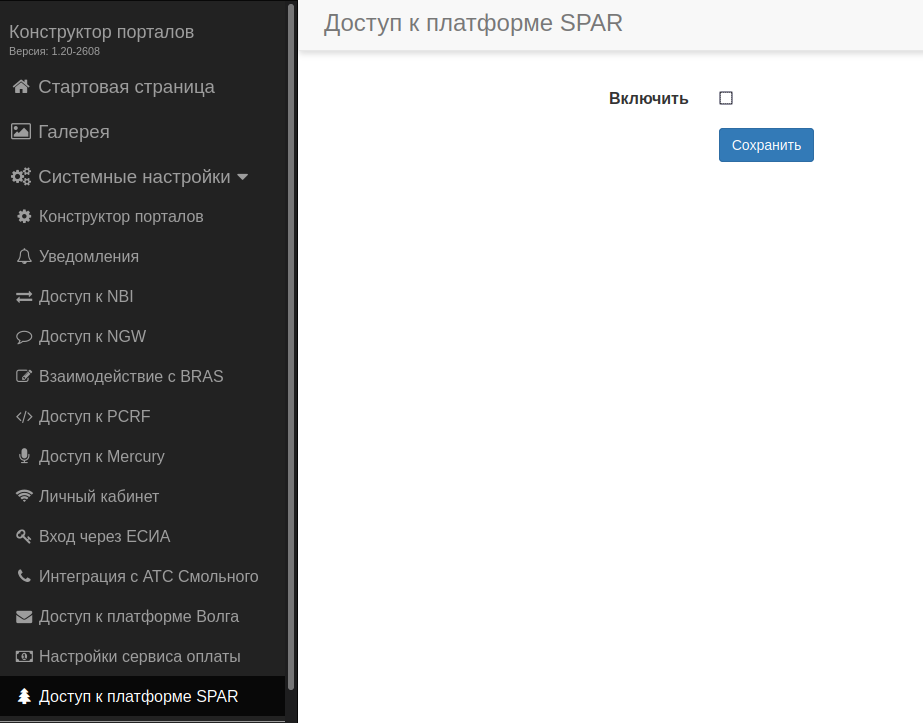Click the phone icon beside Интеграция с АТС Смольного
This screenshot has height=723, width=923.
[x=24, y=576]
